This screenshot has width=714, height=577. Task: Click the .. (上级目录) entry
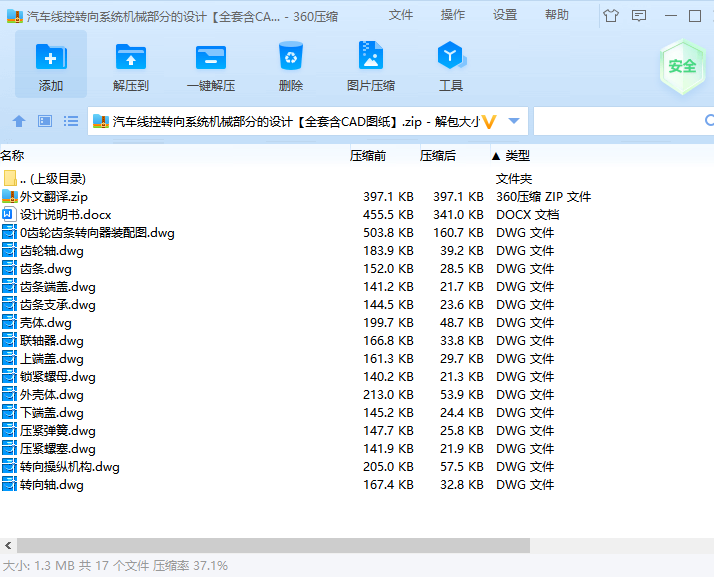(x=53, y=179)
